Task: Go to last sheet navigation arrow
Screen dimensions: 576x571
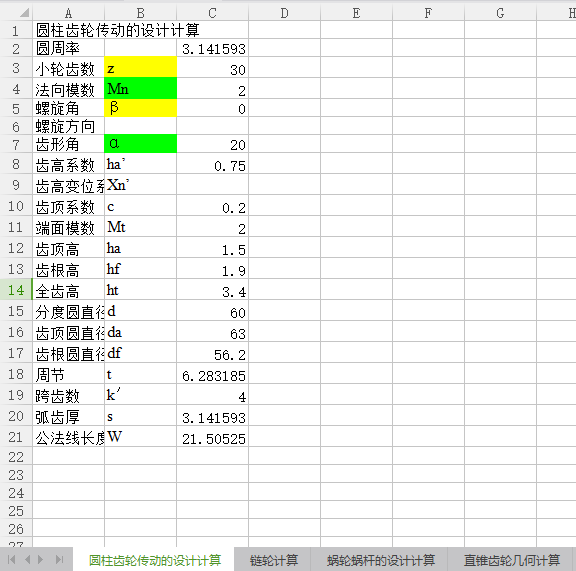Action: (59, 560)
